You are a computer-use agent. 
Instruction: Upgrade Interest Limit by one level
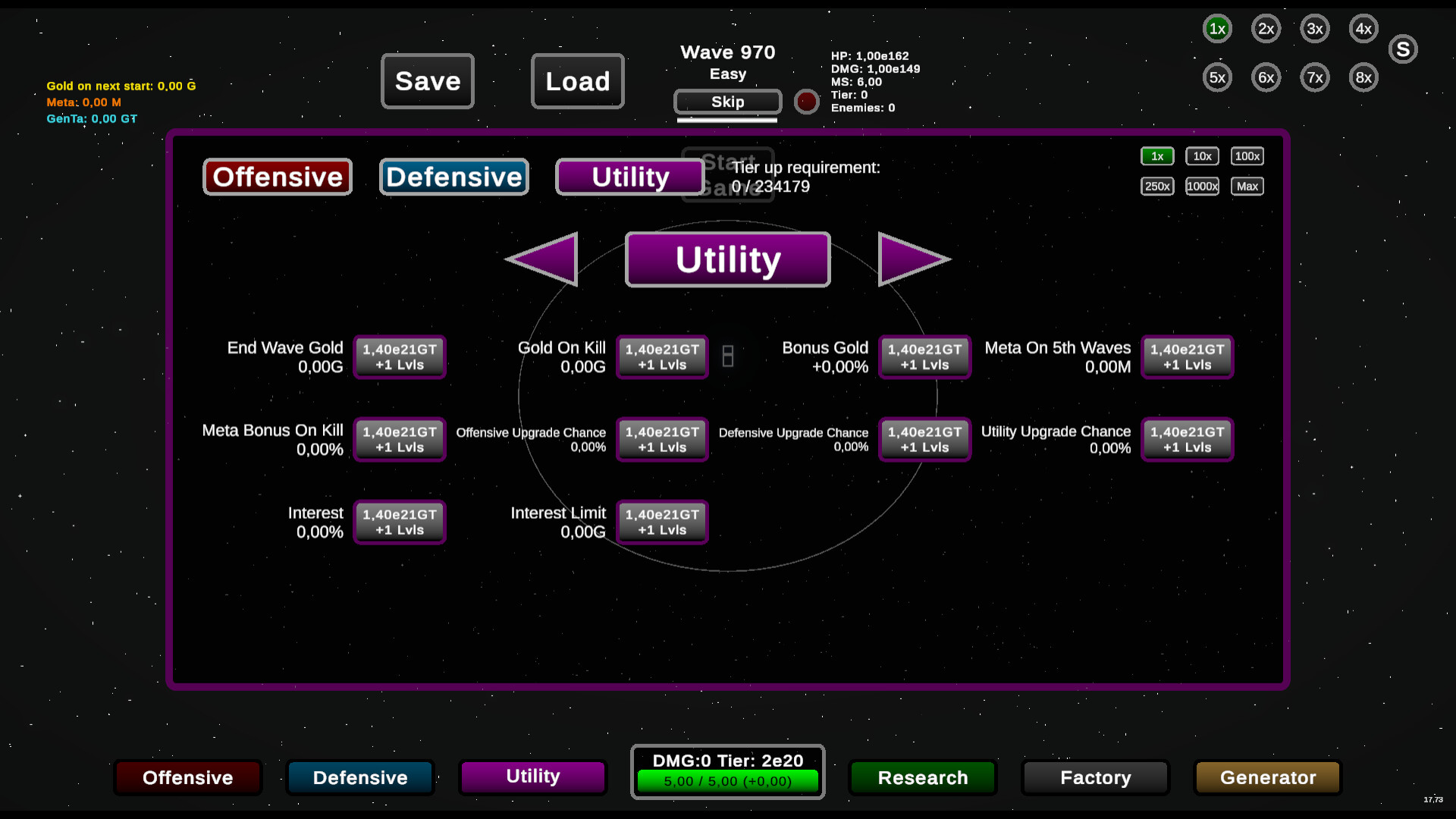(x=662, y=522)
